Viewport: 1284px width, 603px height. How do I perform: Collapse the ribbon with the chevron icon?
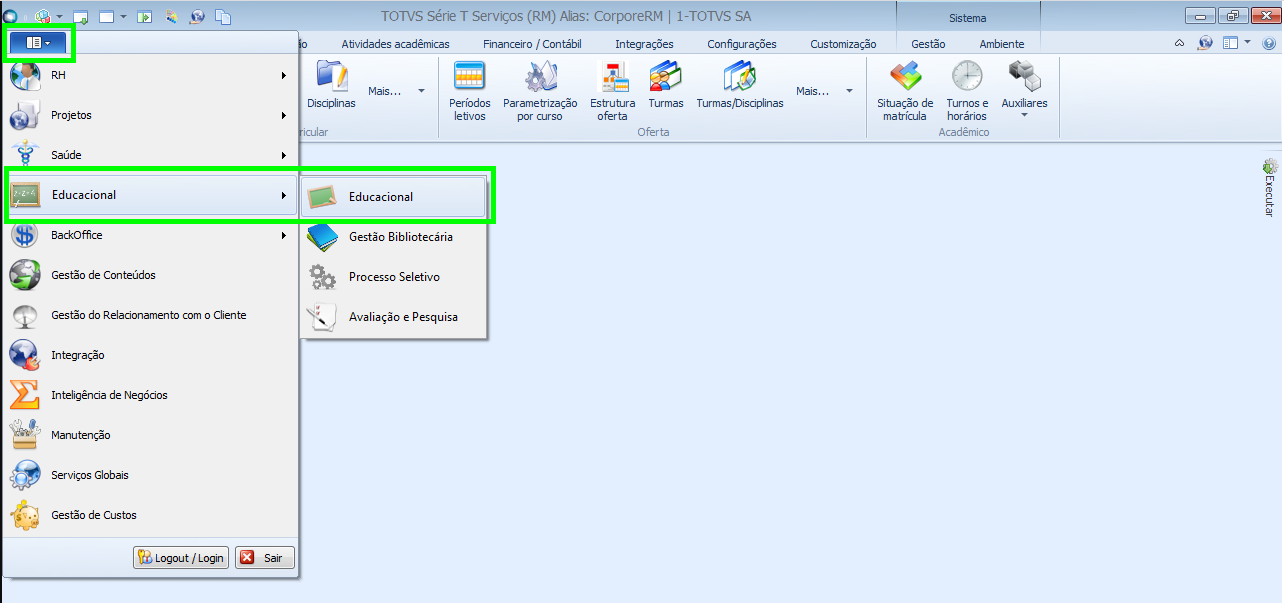[1179, 44]
